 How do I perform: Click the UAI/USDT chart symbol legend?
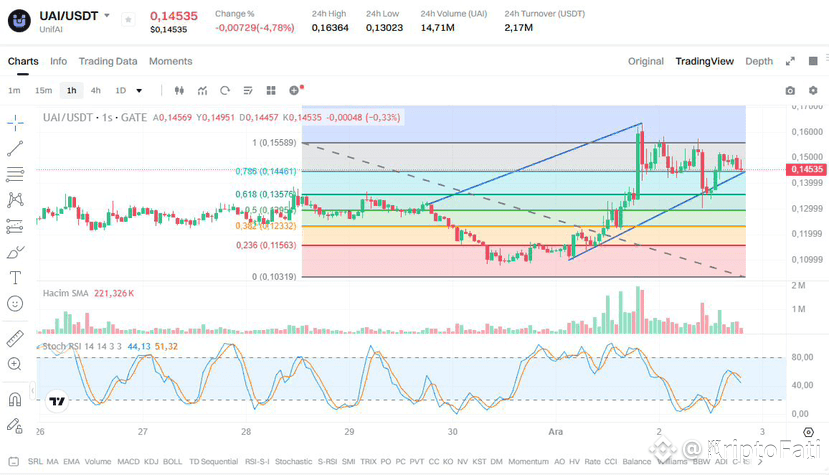pos(95,117)
